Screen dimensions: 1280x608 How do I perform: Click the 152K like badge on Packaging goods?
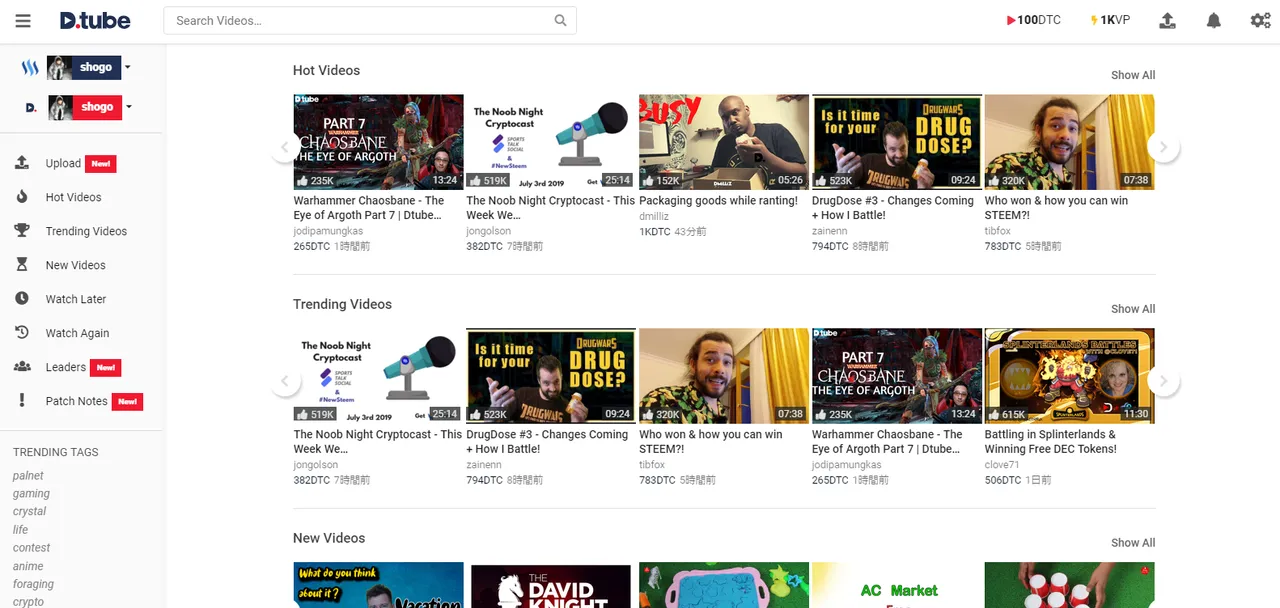click(662, 181)
